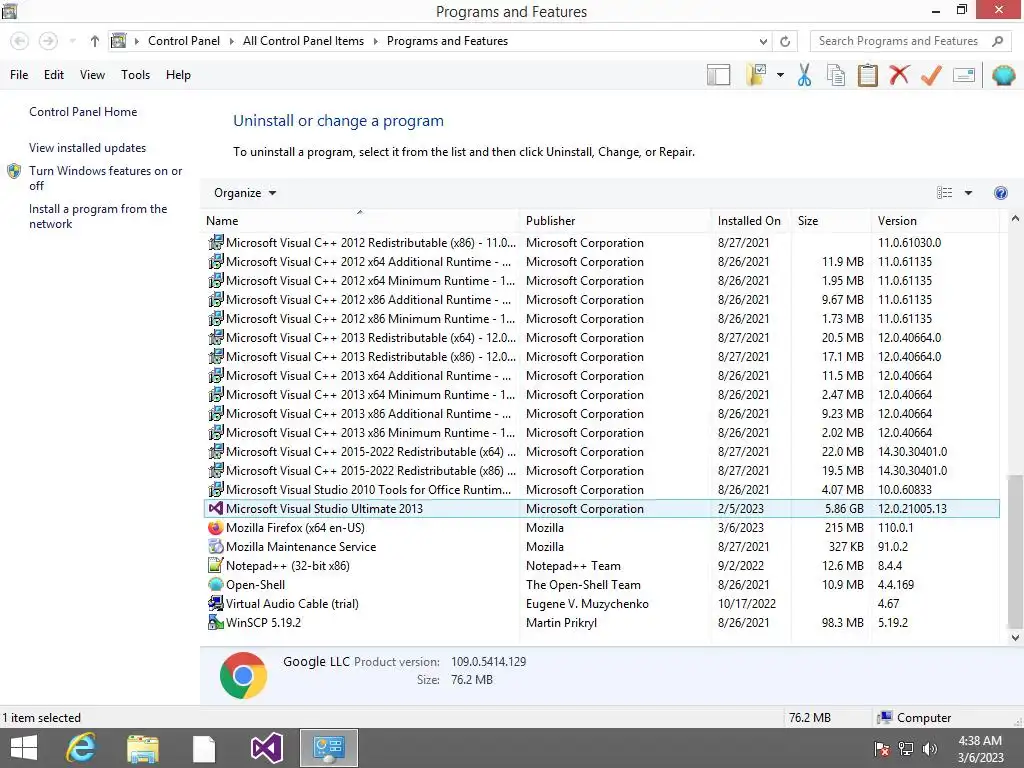Click the red X Delete icon

pyautogui.click(x=899, y=75)
